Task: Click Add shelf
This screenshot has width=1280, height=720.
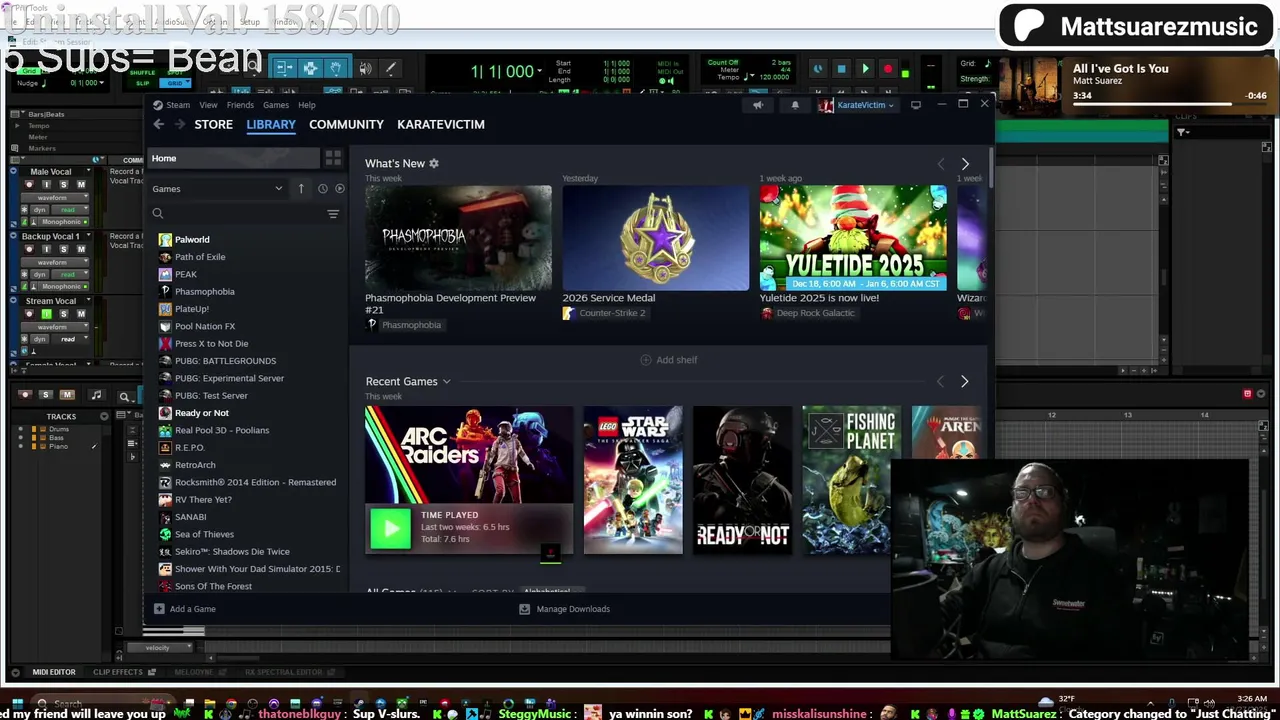Action: (x=669, y=360)
